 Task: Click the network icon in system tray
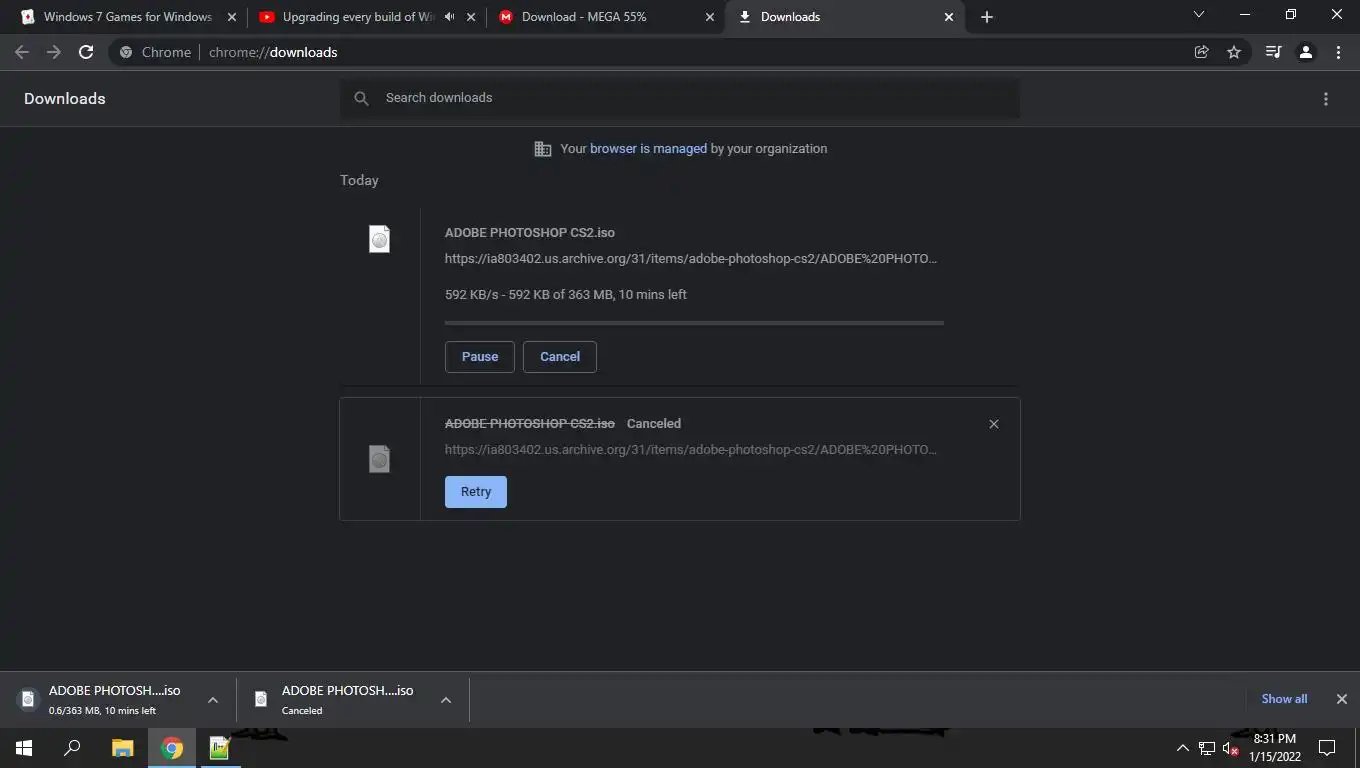click(1207, 748)
